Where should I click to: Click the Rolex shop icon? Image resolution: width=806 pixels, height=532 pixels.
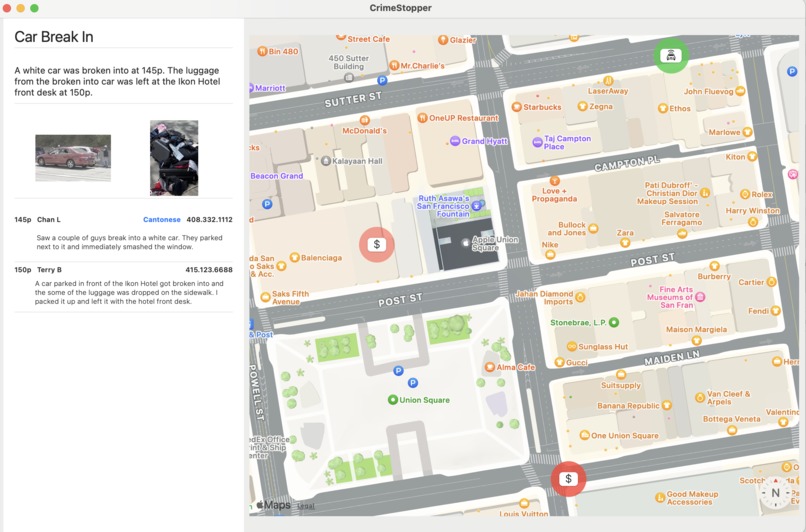pyautogui.click(x=744, y=194)
